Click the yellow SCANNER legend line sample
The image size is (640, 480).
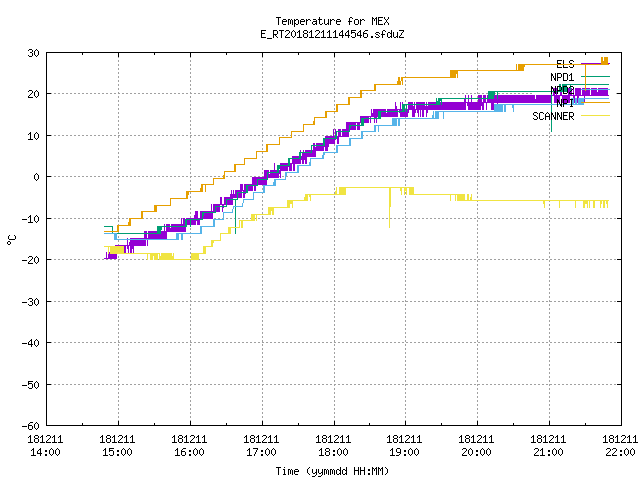(595, 116)
